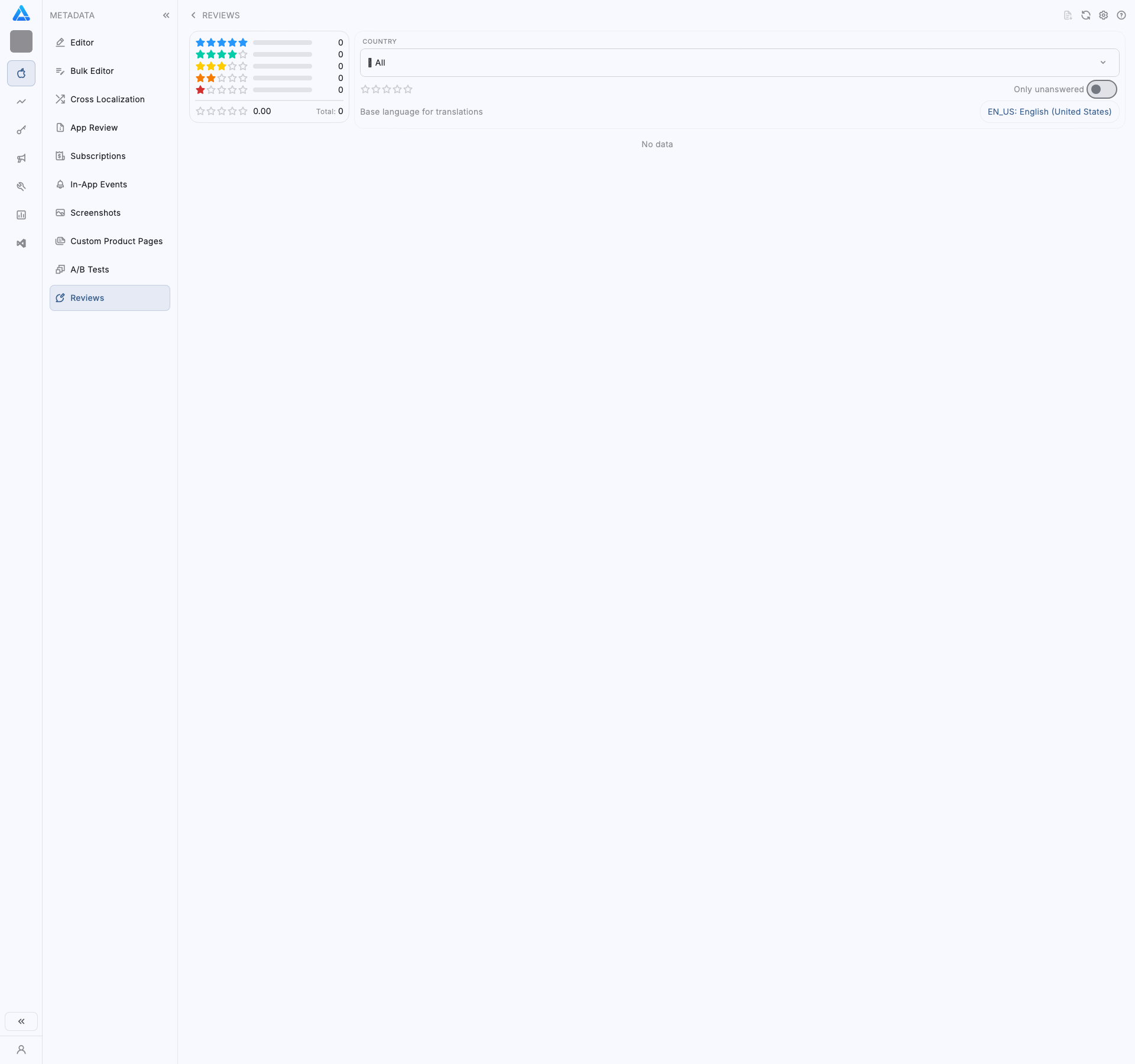Toggle the Only unanswered switch

1101,89
